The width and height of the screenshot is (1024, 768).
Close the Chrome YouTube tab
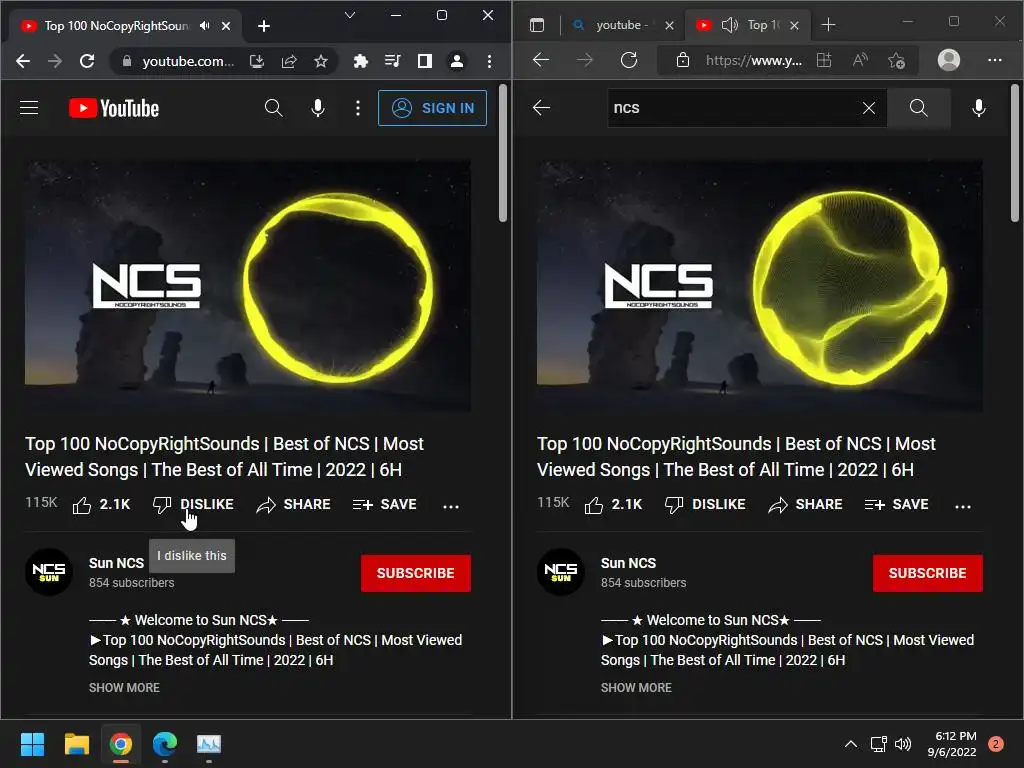click(226, 25)
